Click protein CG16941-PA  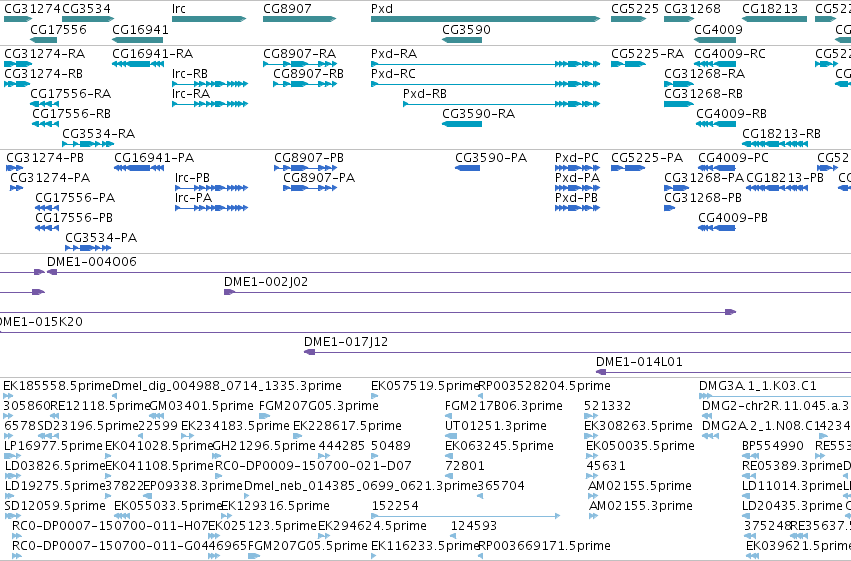tap(139, 168)
